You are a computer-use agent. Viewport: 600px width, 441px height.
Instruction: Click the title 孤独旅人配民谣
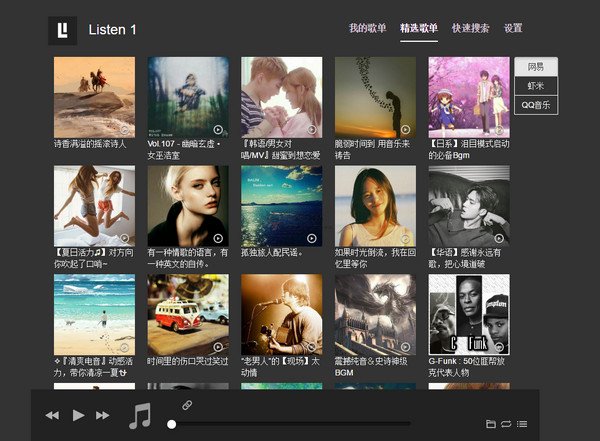tap(272, 253)
